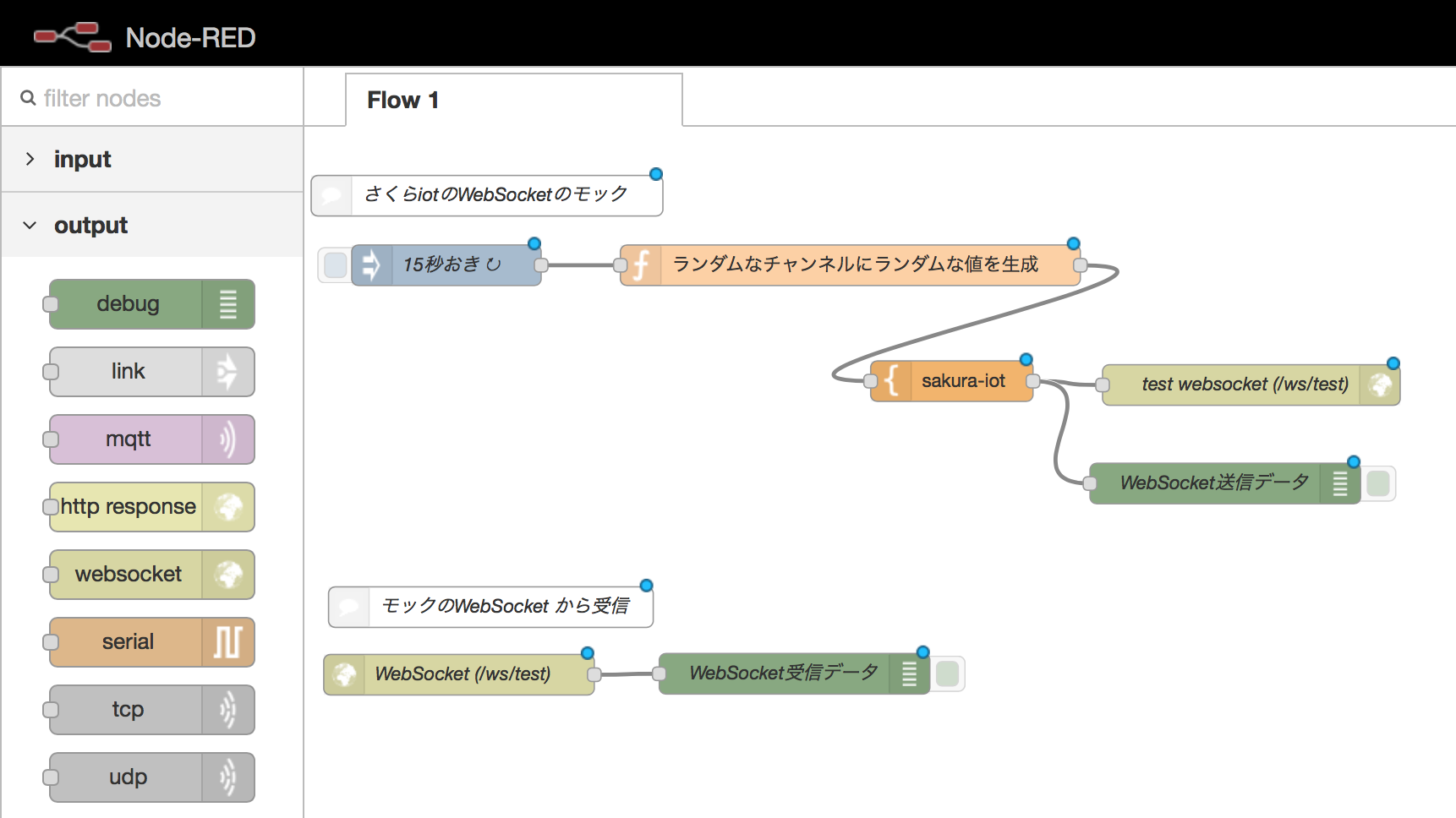Click comment bubble icon on モックのWebSocket から受信
Screen dimensions: 1456x818
[349, 607]
